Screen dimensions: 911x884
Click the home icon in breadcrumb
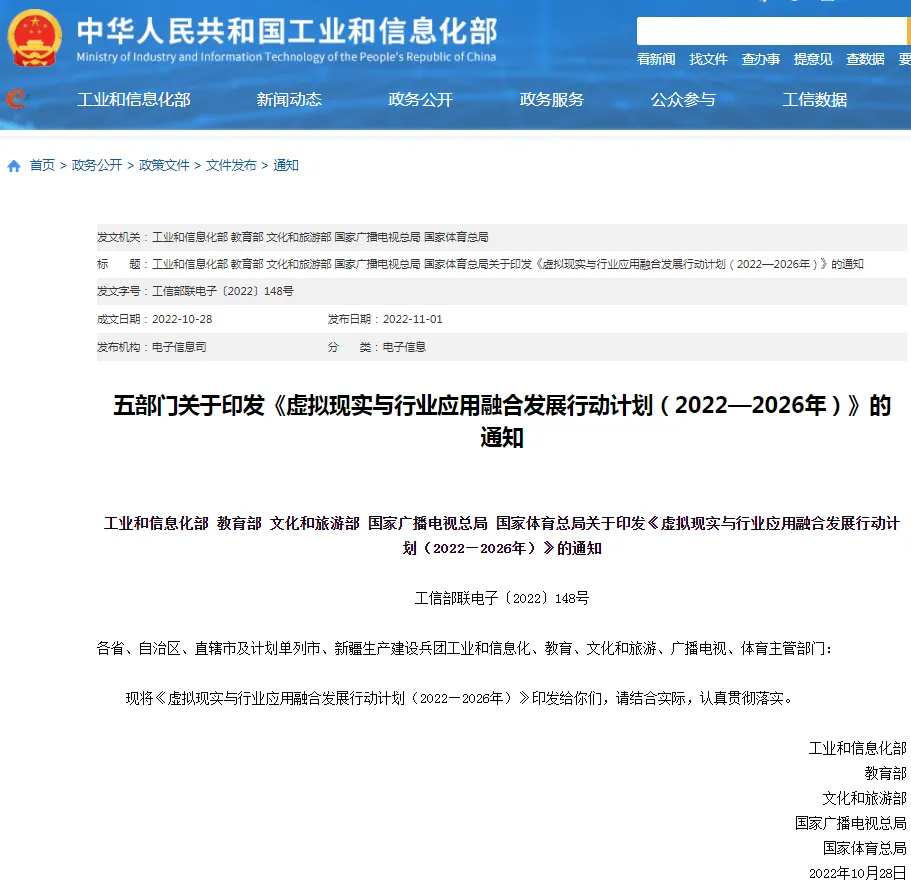click(x=14, y=166)
